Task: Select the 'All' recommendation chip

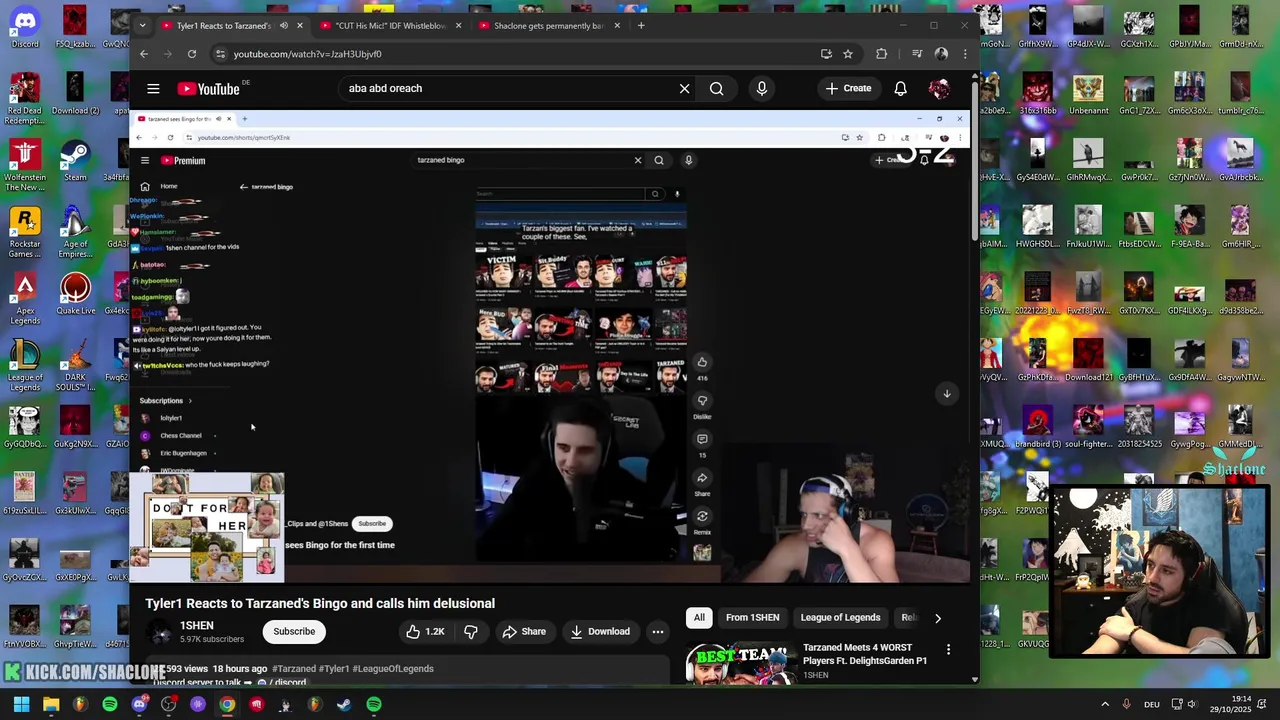Action: click(x=699, y=618)
